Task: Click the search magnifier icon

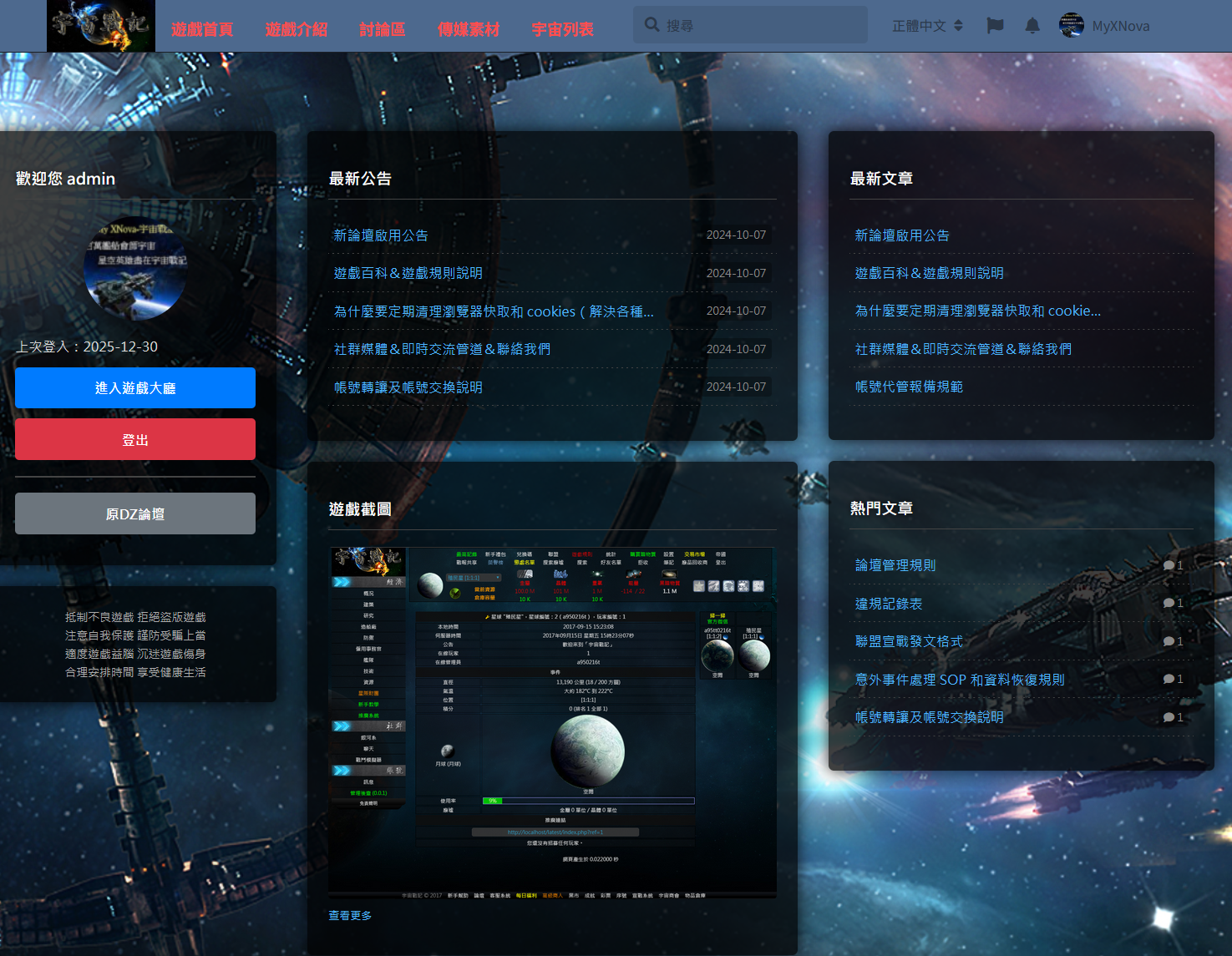Action: point(651,24)
